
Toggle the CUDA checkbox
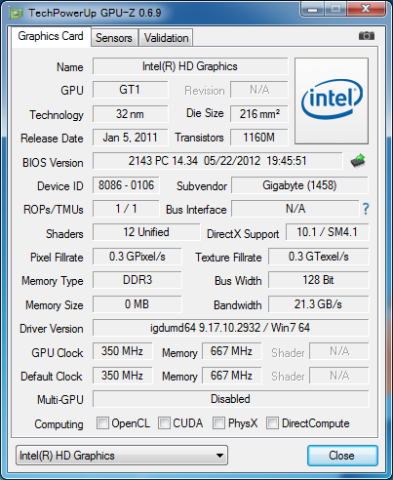pos(164,423)
